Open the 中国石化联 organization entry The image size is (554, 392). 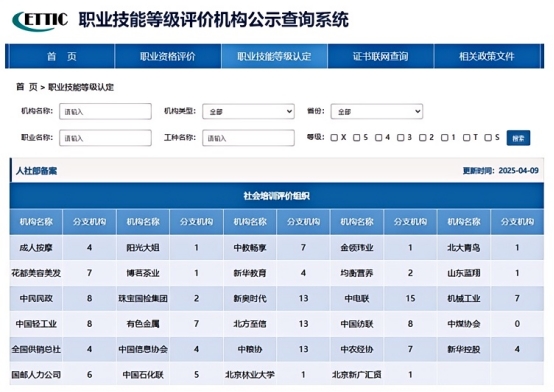click(x=143, y=375)
